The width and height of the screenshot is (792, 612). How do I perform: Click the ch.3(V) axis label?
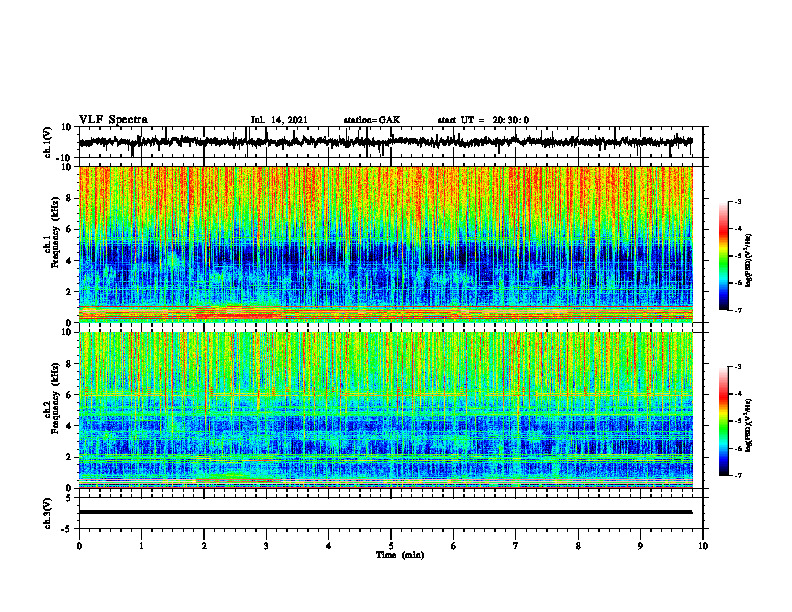click(x=48, y=513)
